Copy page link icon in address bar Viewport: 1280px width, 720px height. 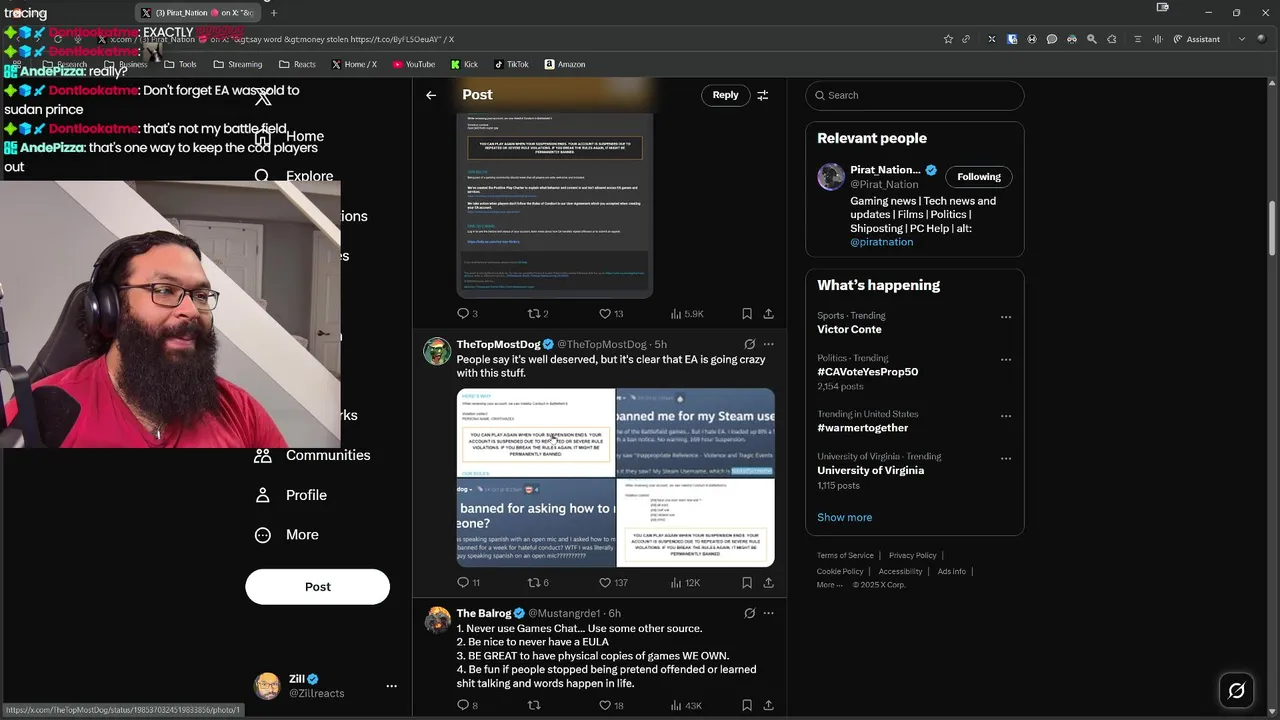[x=966, y=39]
